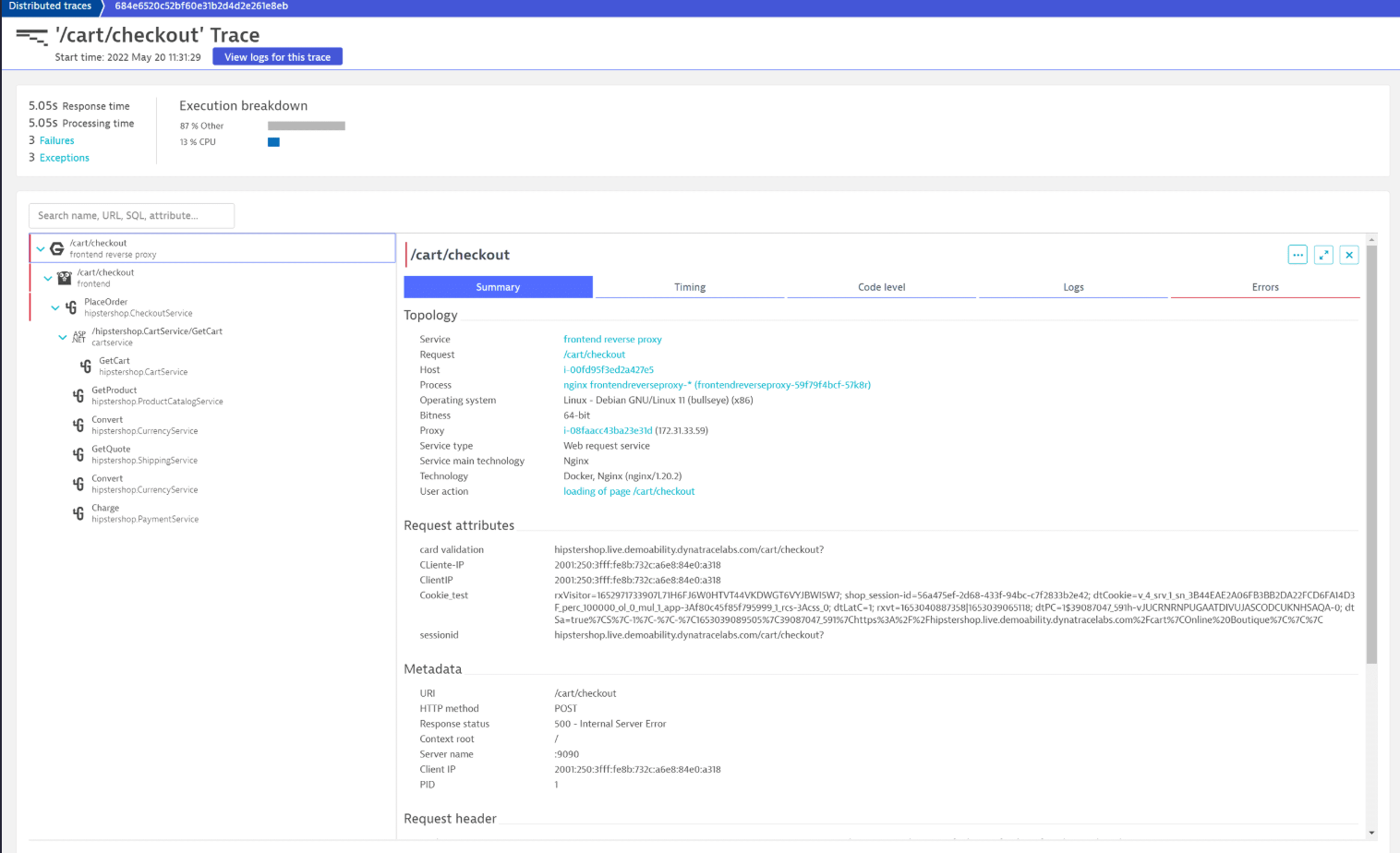Click the frontend service icon
Image resolution: width=1400 pixels, height=853 pixels.
pyautogui.click(x=65, y=278)
